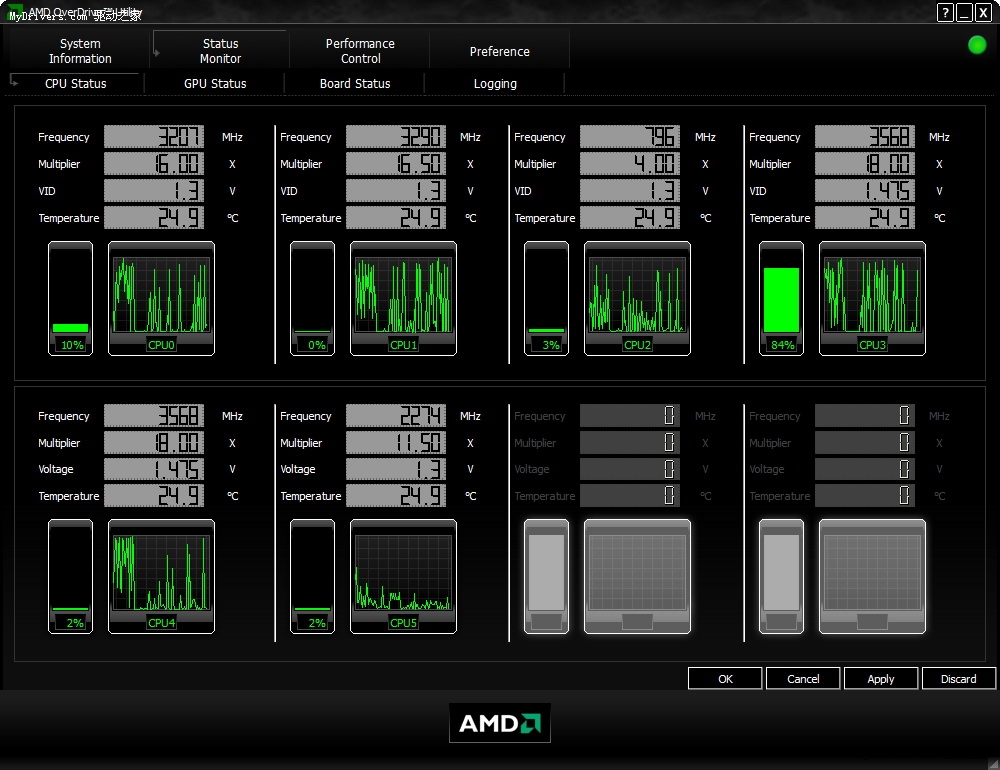This screenshot has width=1000, height=770.
Task: Go to the Preference tab
Action: click(x=499, y=51)
